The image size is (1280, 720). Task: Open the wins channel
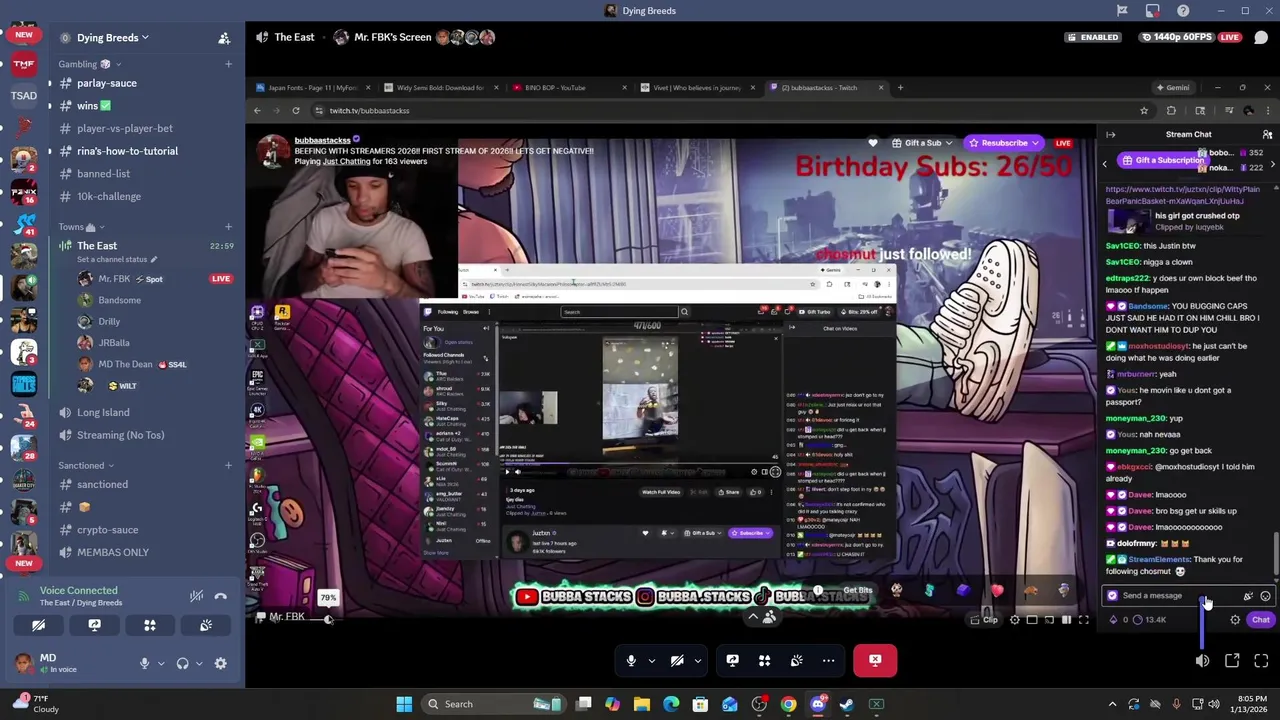94,106
